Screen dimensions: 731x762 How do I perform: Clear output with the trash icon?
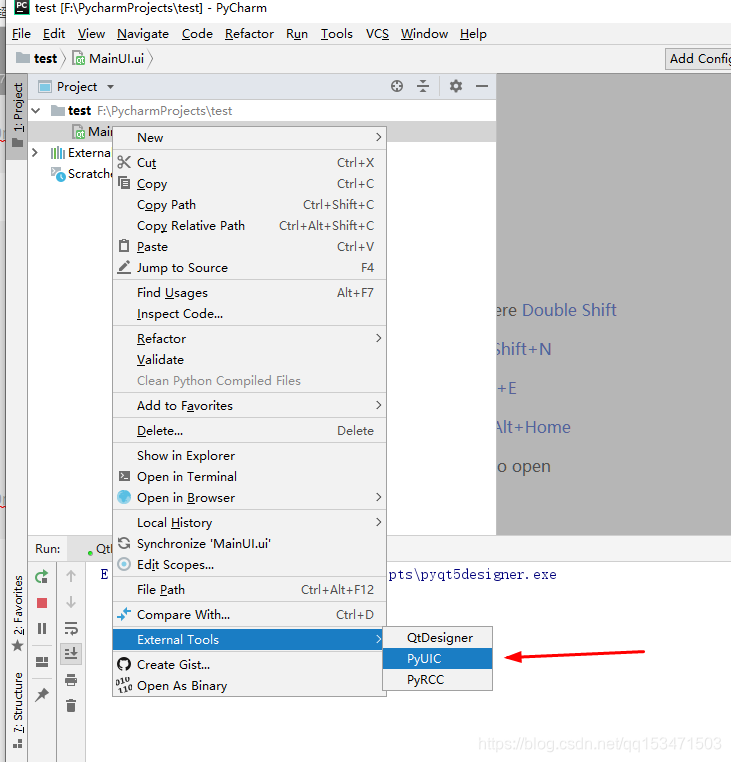71,706
